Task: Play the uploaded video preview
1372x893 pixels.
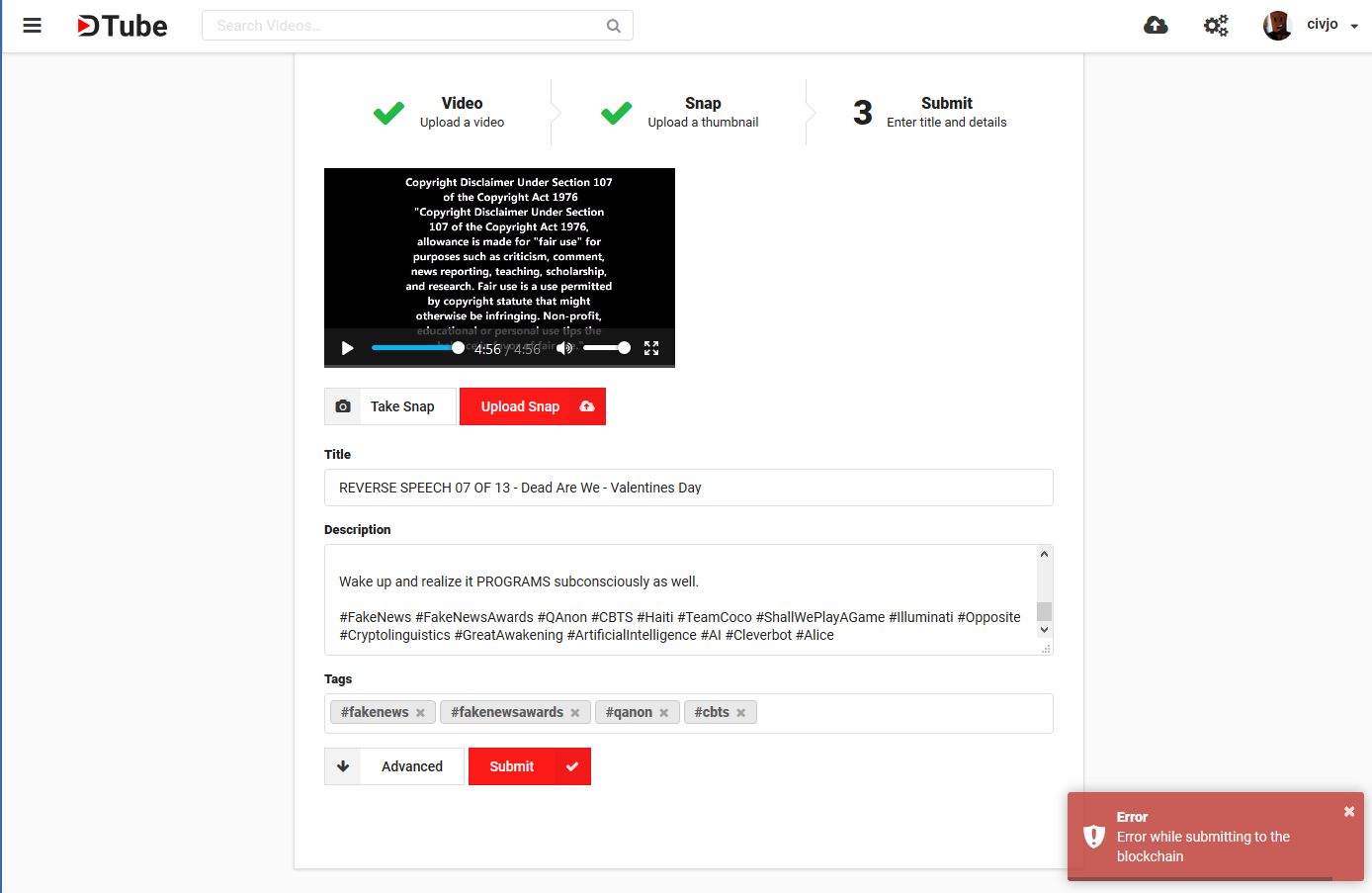Action: pyautogui.click(x=347, y=348)
